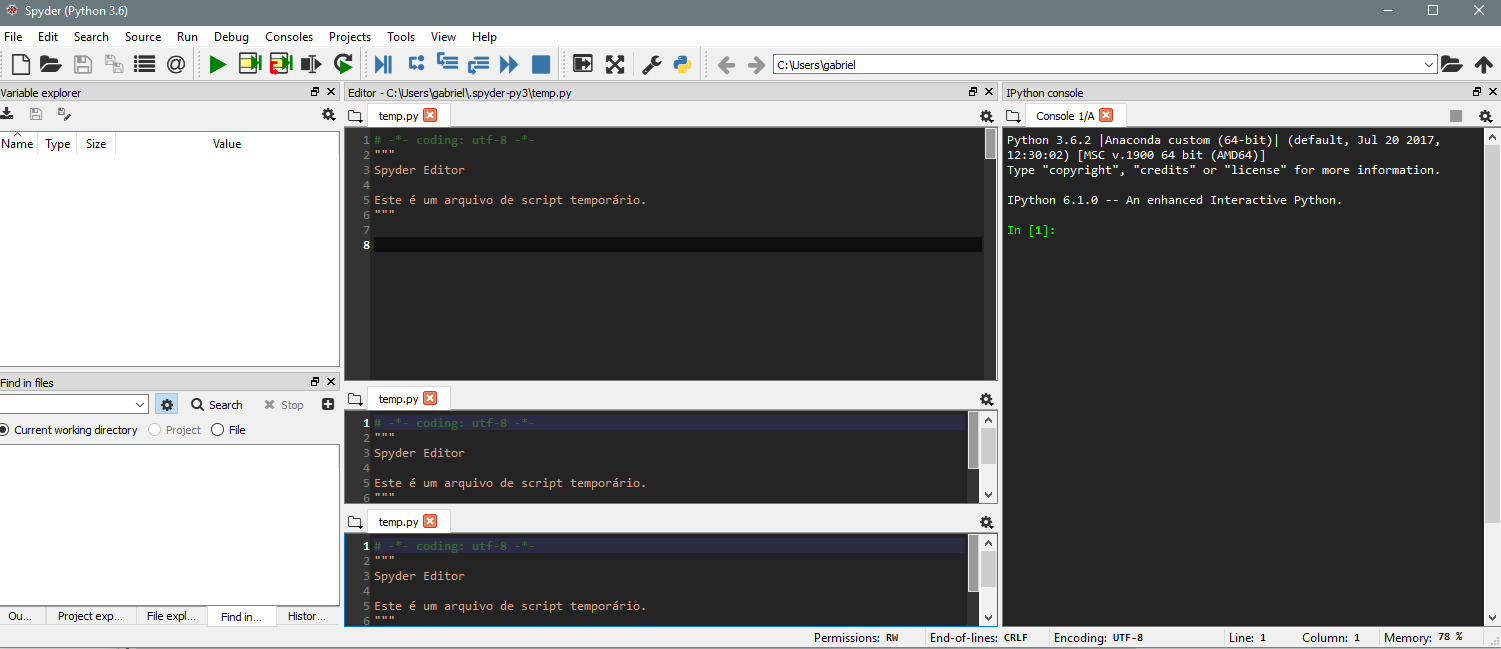Viewport: 1501px width, 649px height.
Task: Choose the File search scope radio button
Action: 216,430
